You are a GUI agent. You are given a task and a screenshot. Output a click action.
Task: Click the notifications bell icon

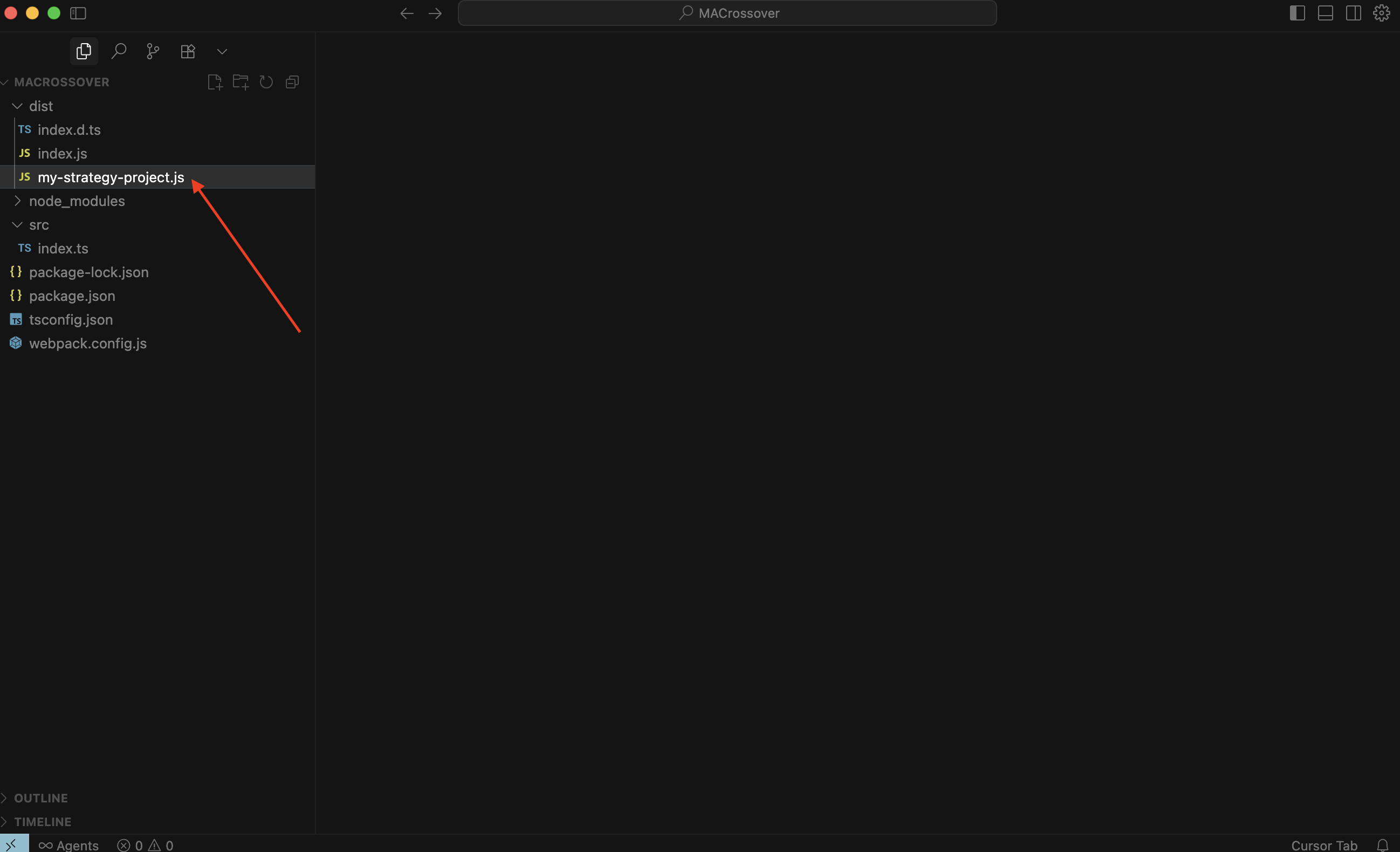click(1382, 845)
